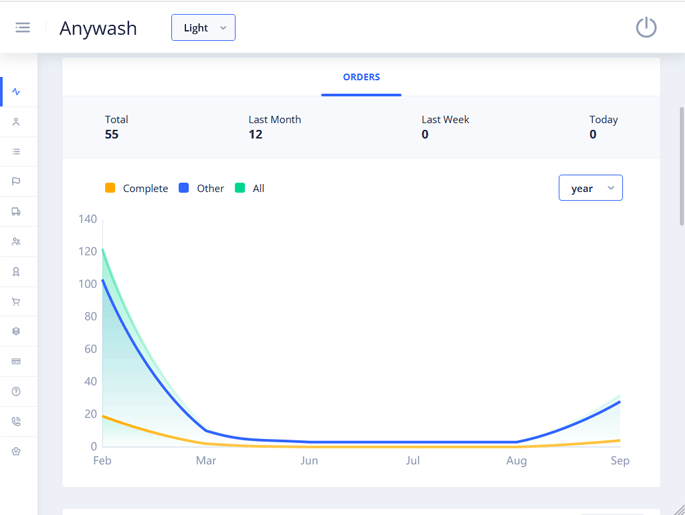Switch to the ORDERS tab
The image size is (685, 515).
(x=361, y=77)
